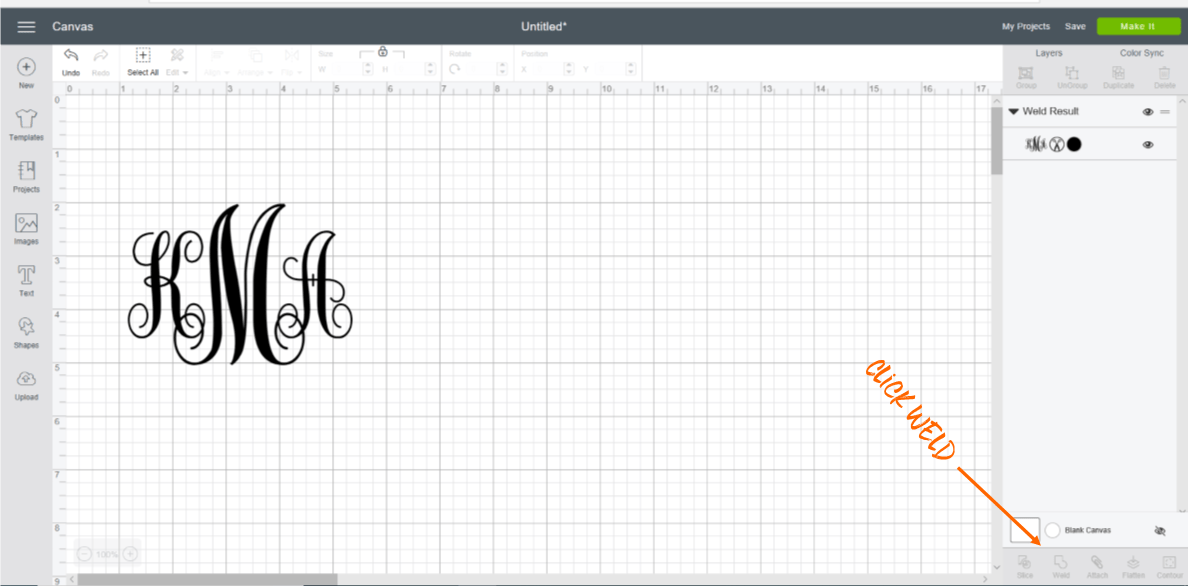Image resolution: width=1189 pixels, height=586 pixels.
Task: Open the Edit dropdown in the toolbar
Action: [175, 71]
